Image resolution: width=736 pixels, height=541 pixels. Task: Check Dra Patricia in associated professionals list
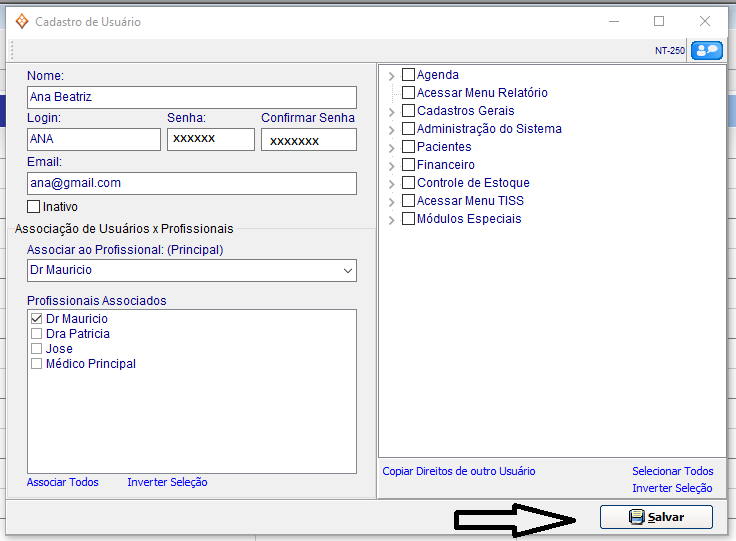(x=37, y=334)
